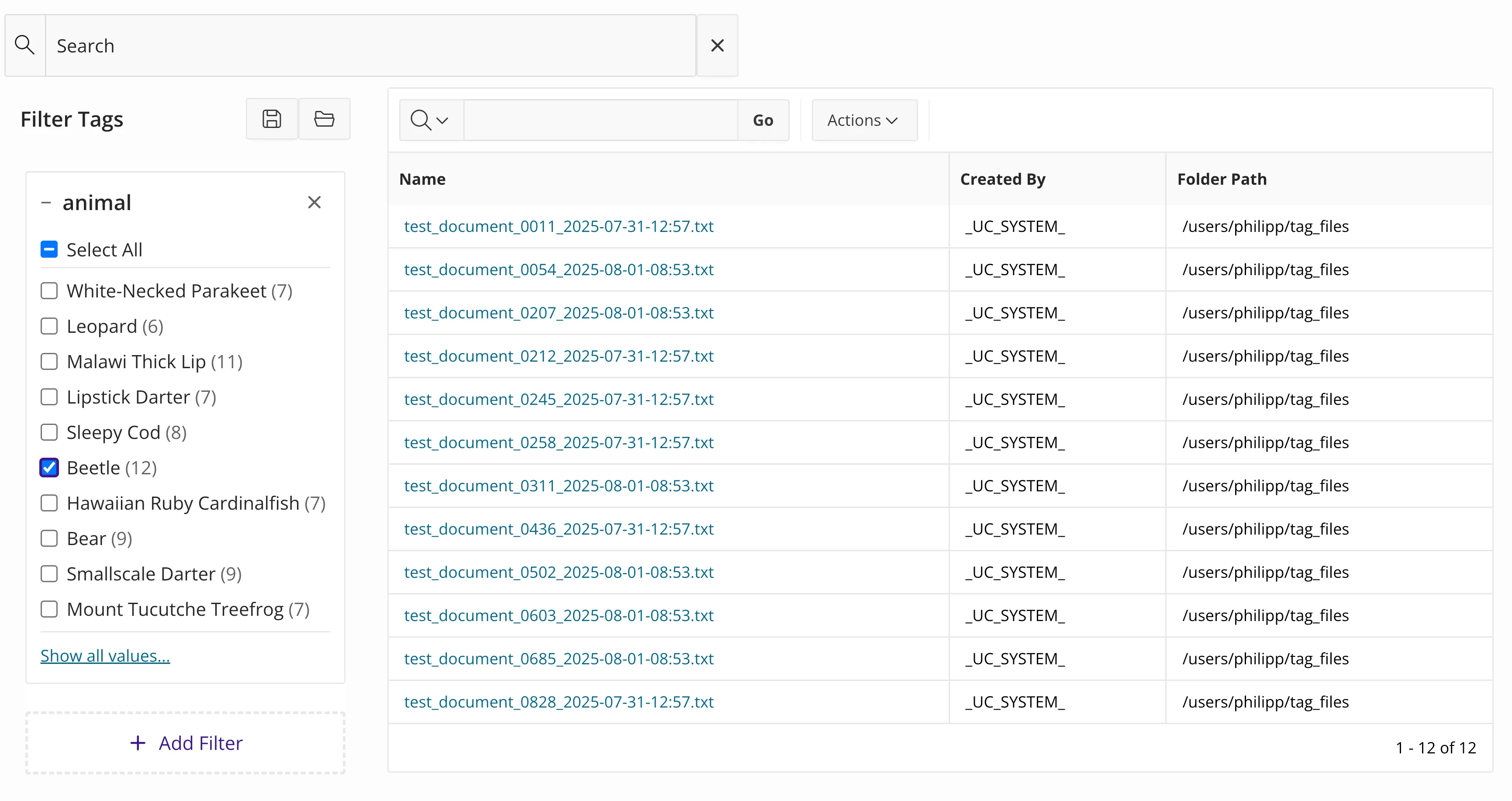The image size is (1512, 801).
Task: Enable the Sleepy Cod checkbox
Action: (49, 432)
